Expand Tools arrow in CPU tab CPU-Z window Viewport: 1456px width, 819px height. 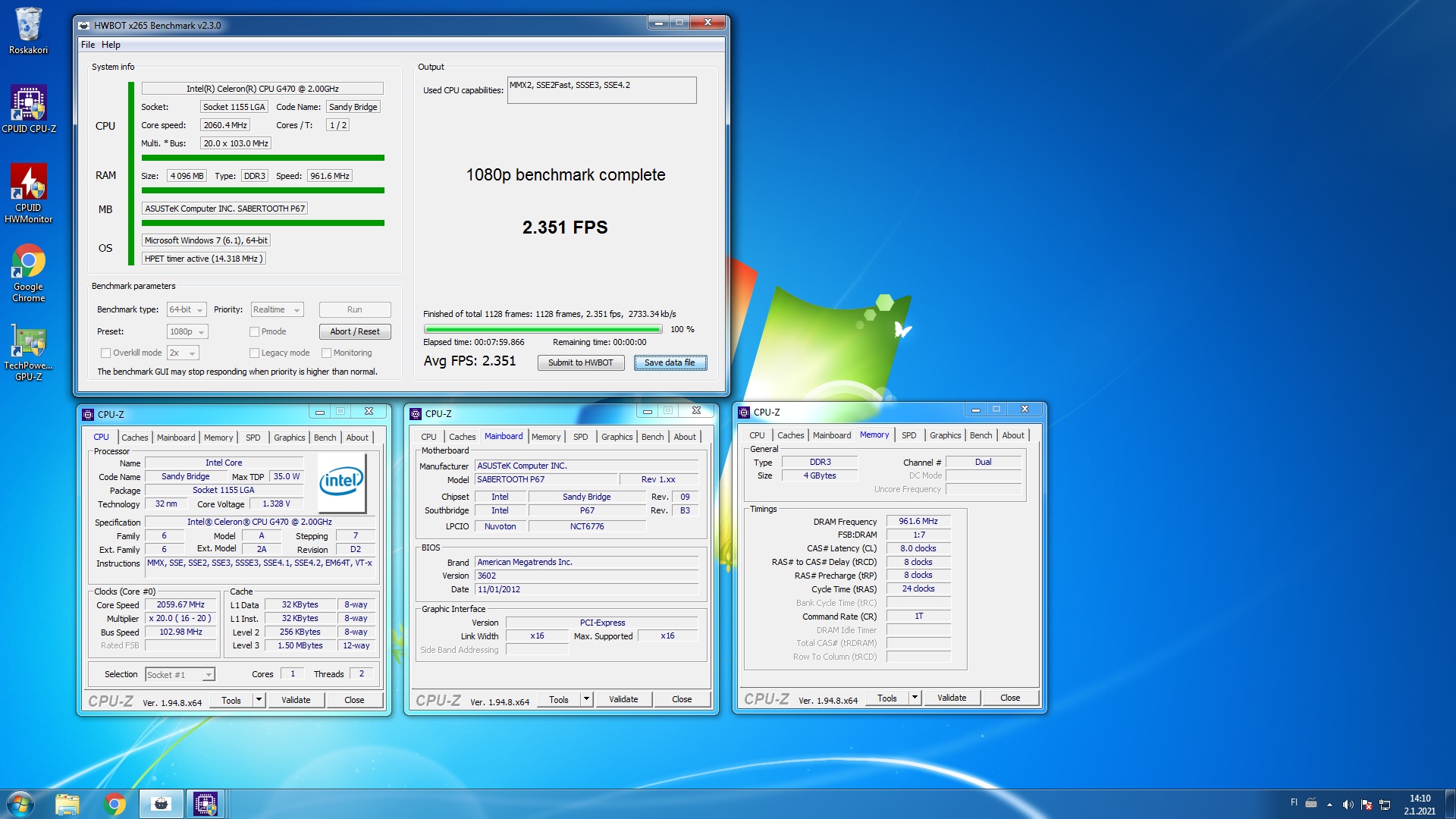tap(259, 700)
